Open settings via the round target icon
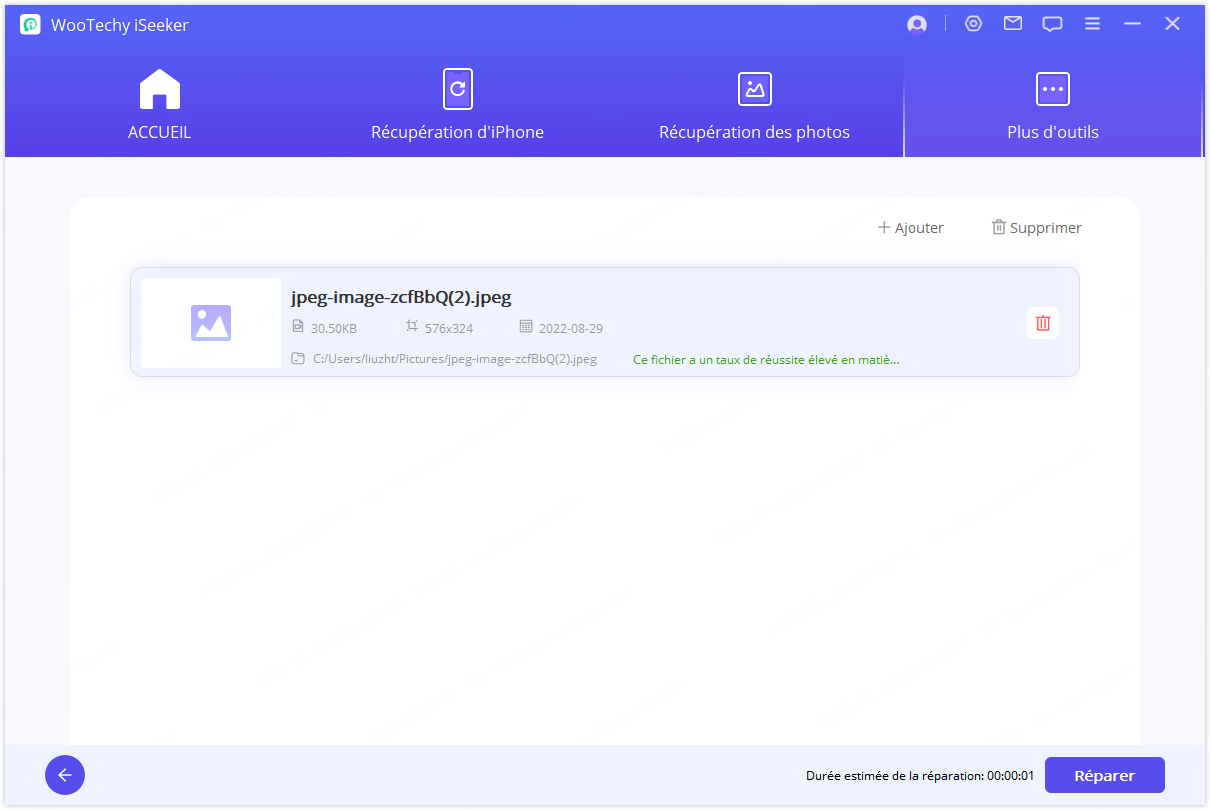The width and height of the screenshot is (1210, 810). coord(973,24)
